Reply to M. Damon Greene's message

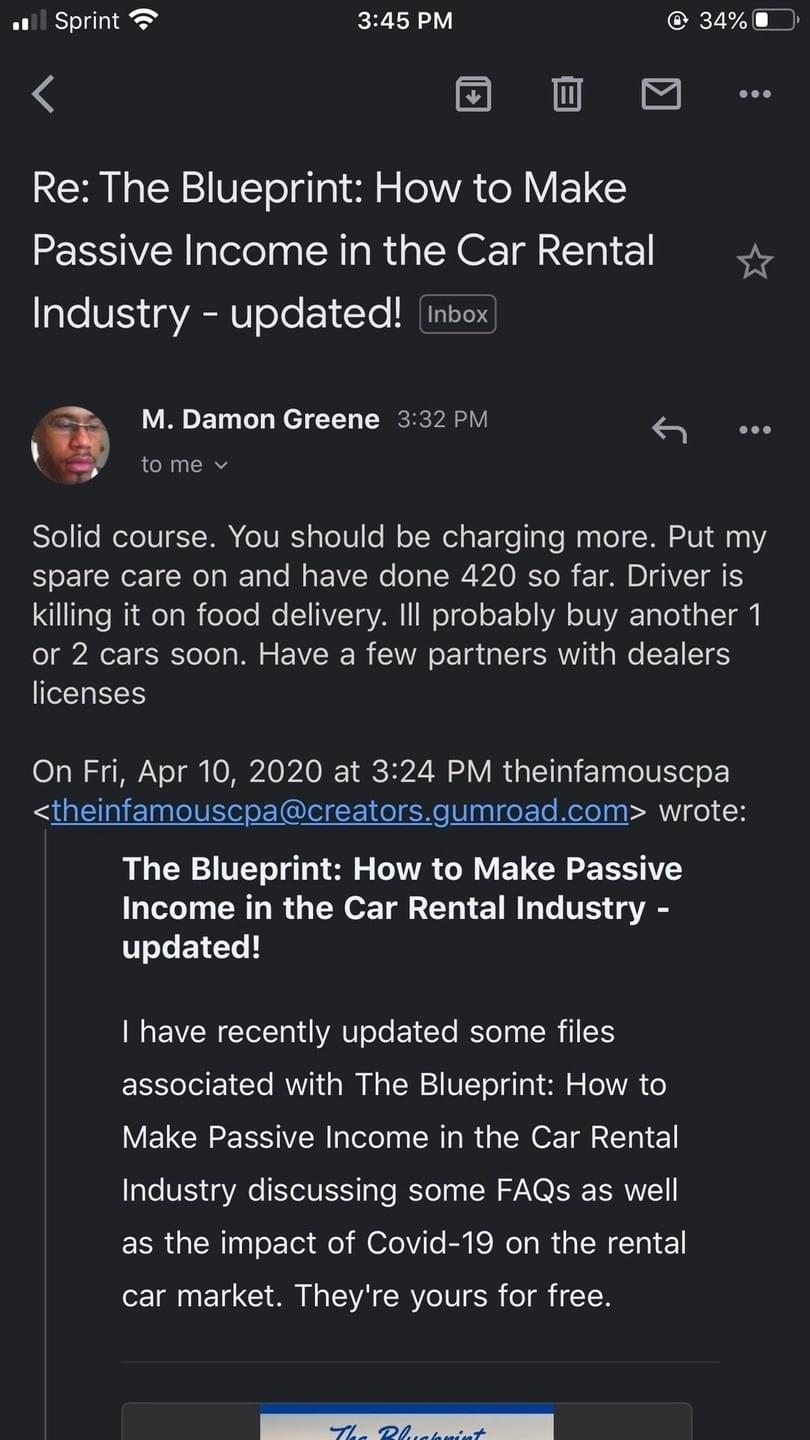(669, 430)
